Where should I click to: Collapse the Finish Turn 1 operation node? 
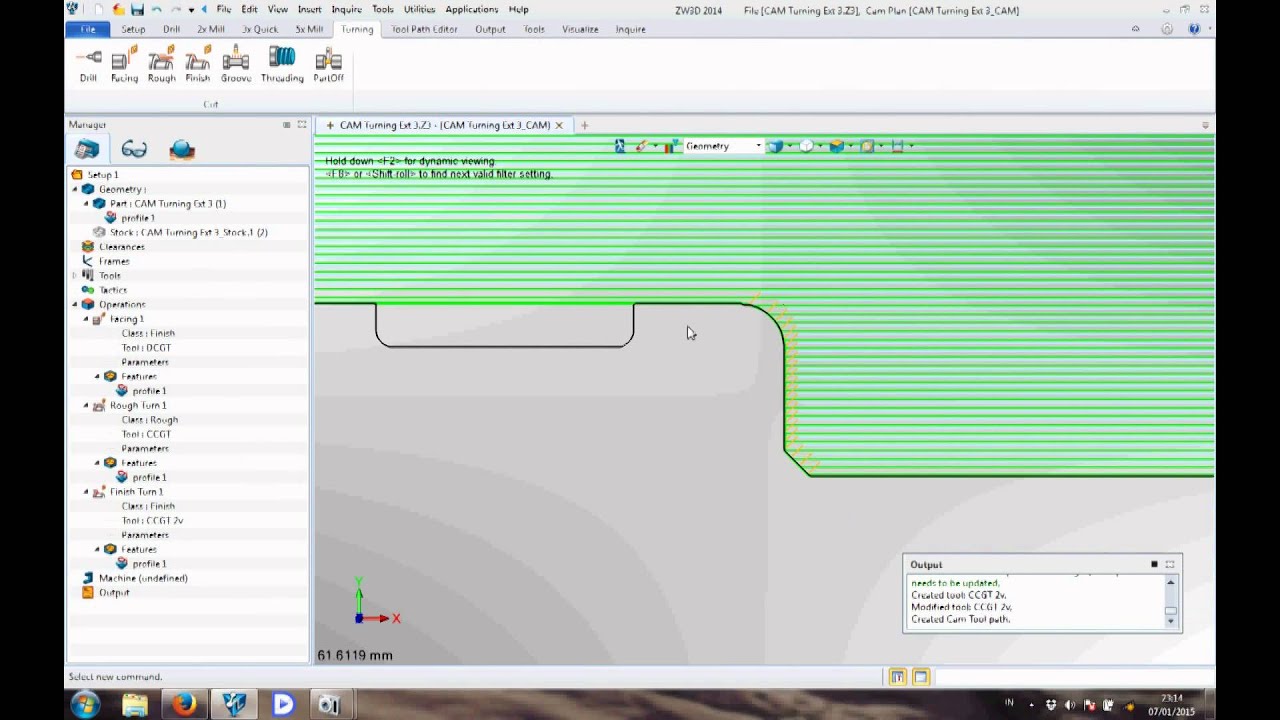(86, 492)
